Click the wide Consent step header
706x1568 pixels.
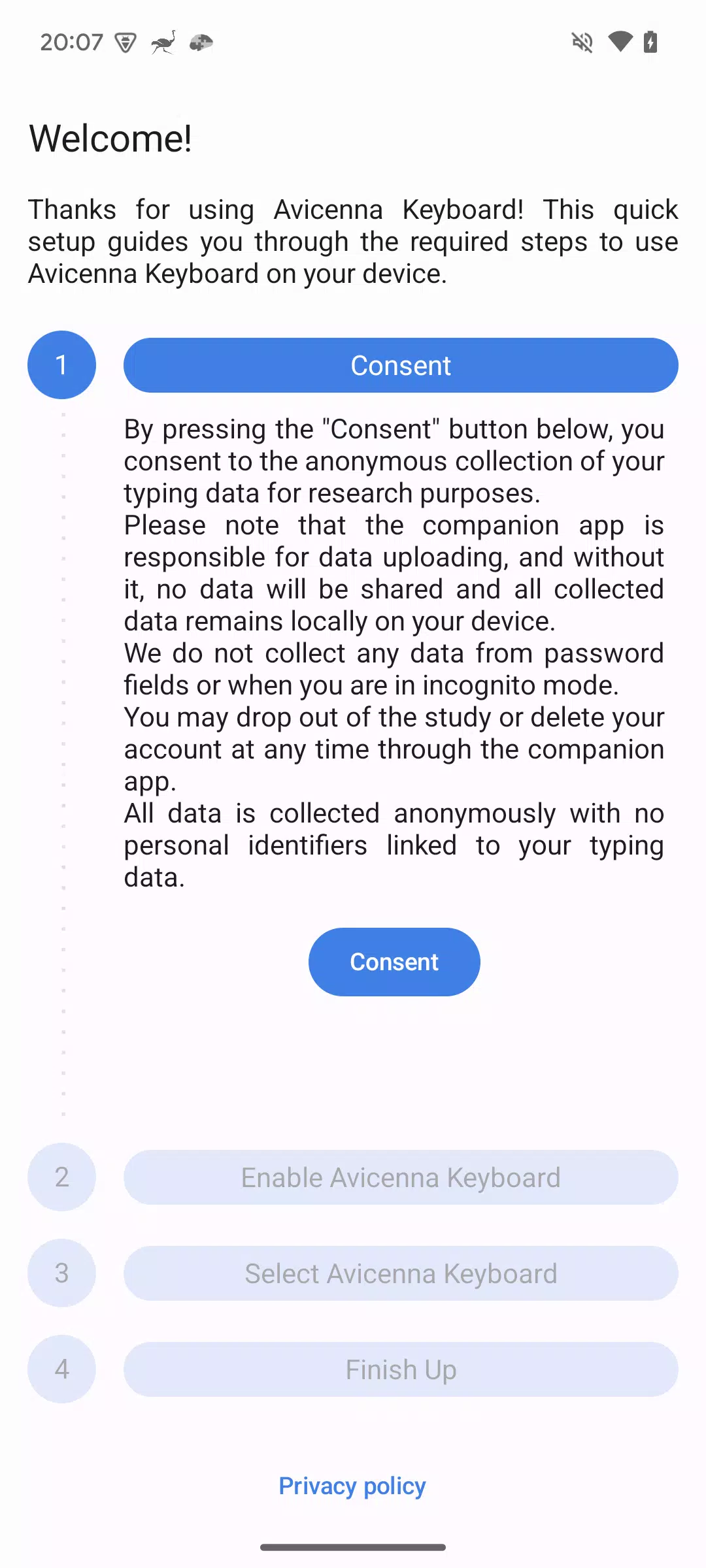pyautogui.click(x=401, y=365)
